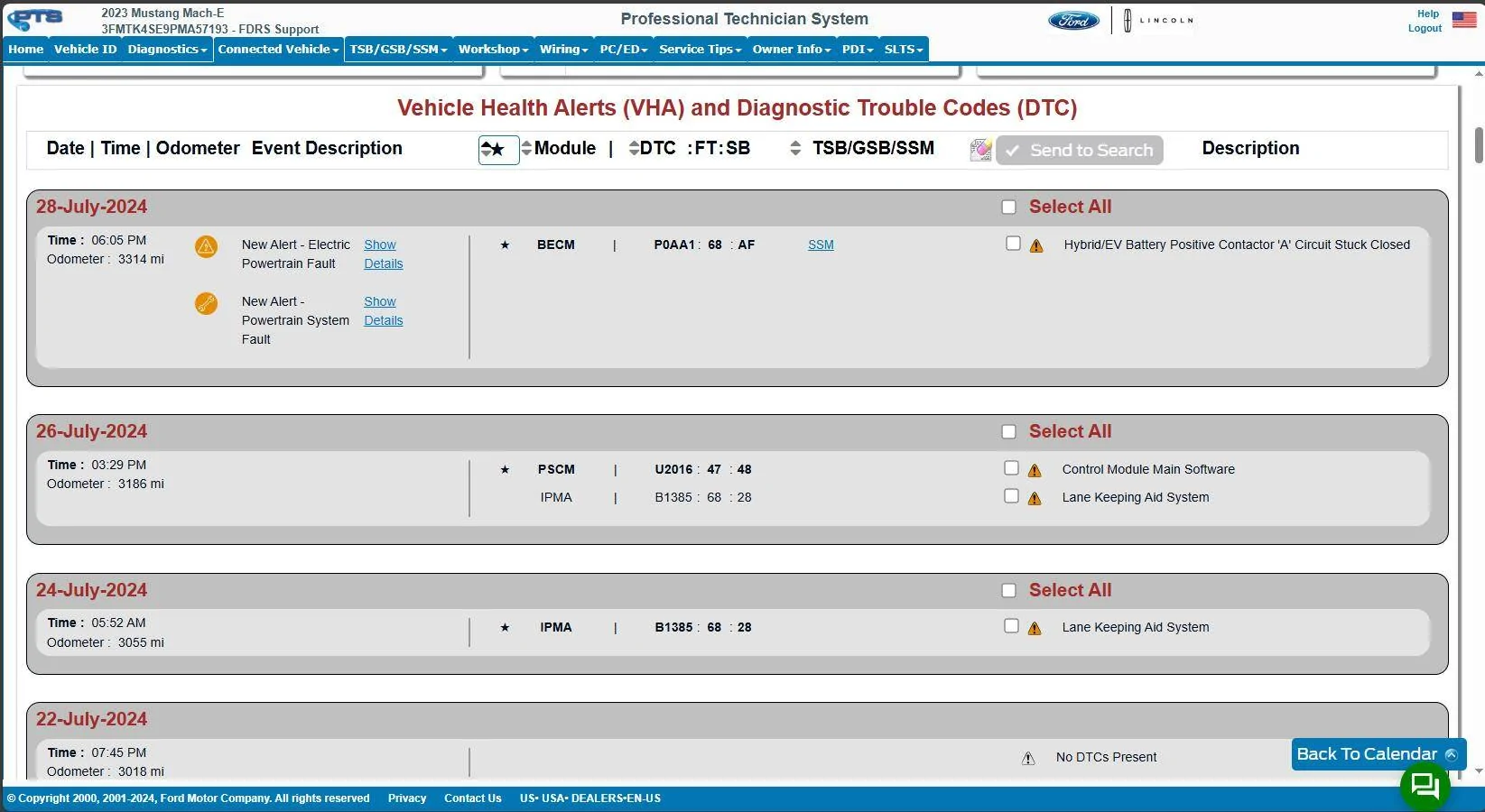Click the 26-July-2024 date heading

point(91,431)
